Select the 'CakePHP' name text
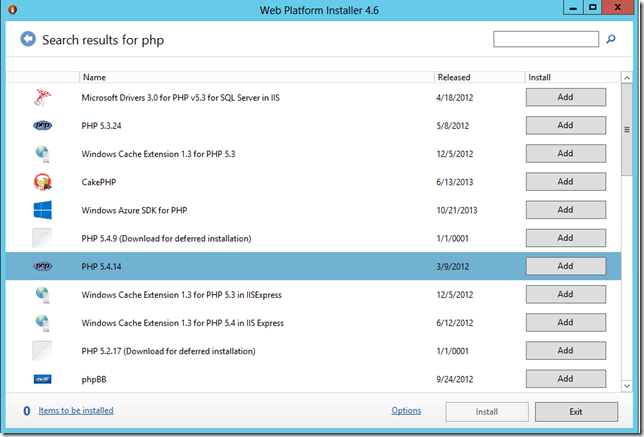This screenshot has width=644, height=437. coord(99,182)
